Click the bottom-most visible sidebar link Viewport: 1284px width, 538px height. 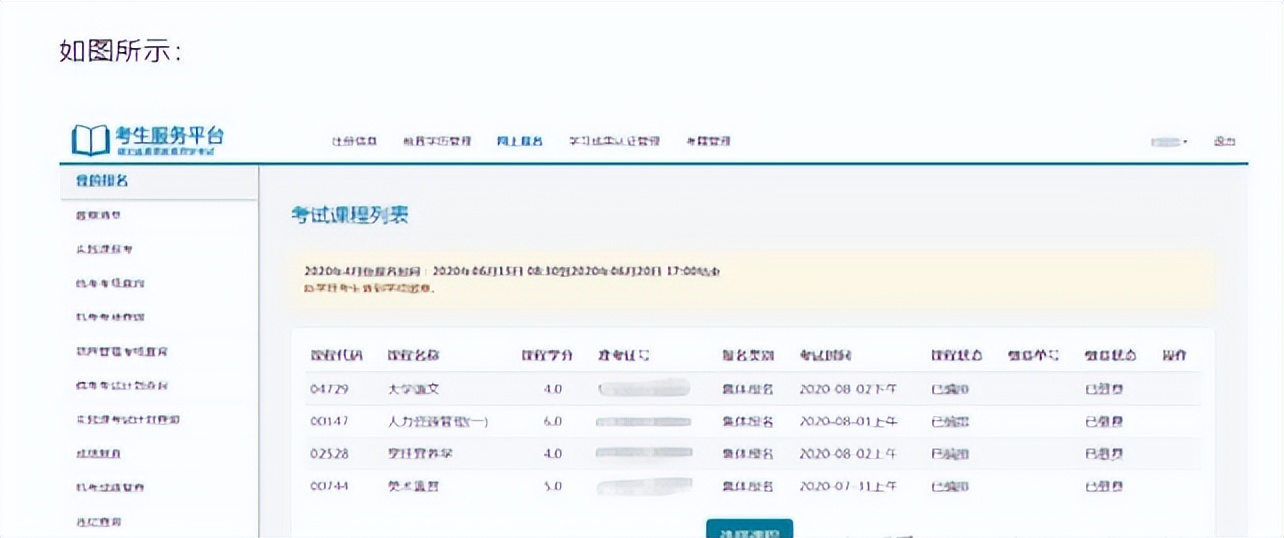click(x=98, y=522)
